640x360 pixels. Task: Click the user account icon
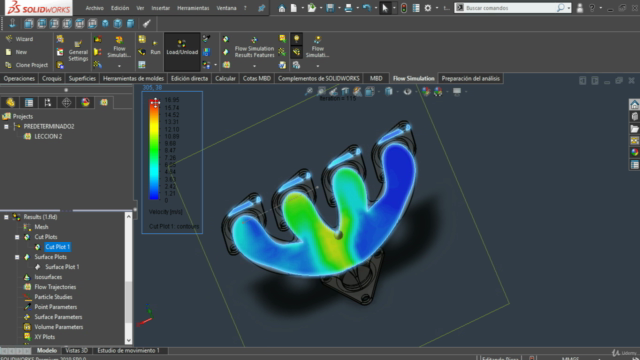[x=580, y=8]
